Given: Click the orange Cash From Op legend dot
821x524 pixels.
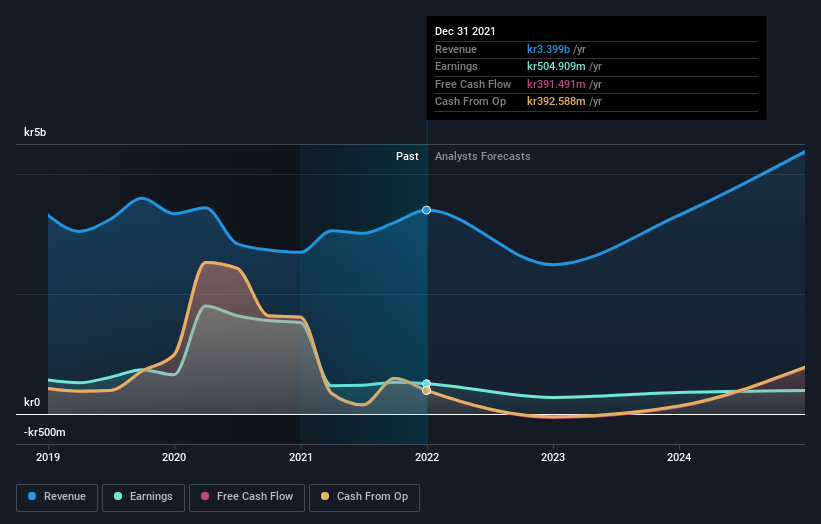Looking at the screenshot, I should 325,496.
